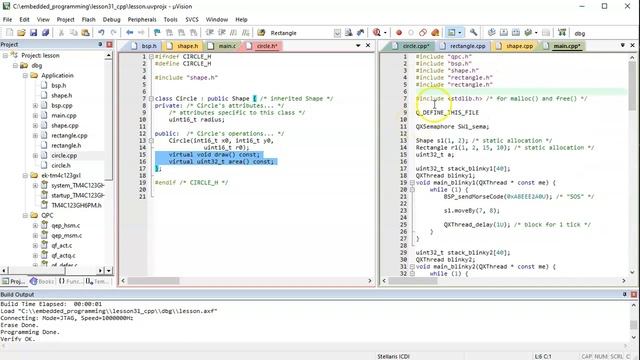640x360 pixels.
Task: Open the Flash menu
Action: coord(88,19)
